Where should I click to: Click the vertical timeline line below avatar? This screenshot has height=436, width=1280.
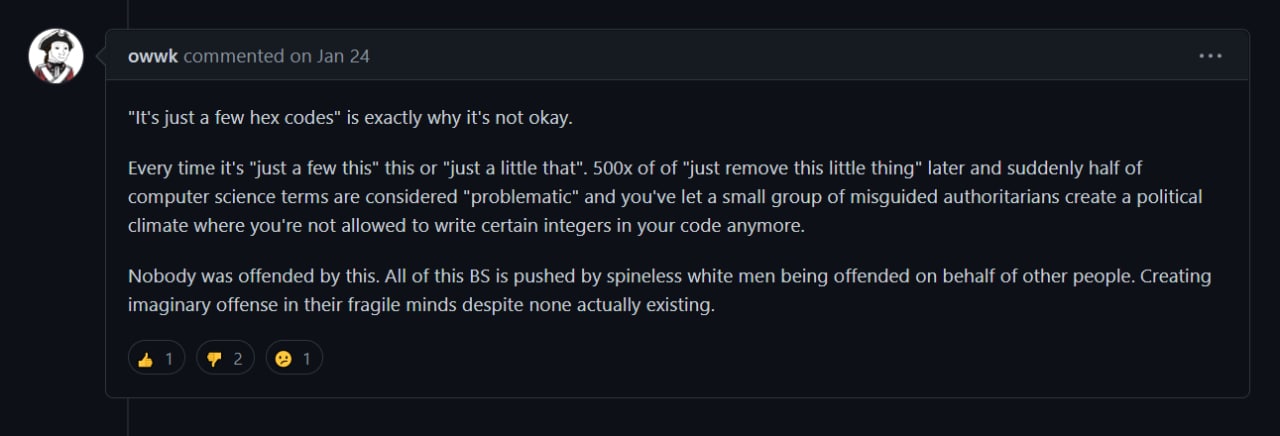128,415
